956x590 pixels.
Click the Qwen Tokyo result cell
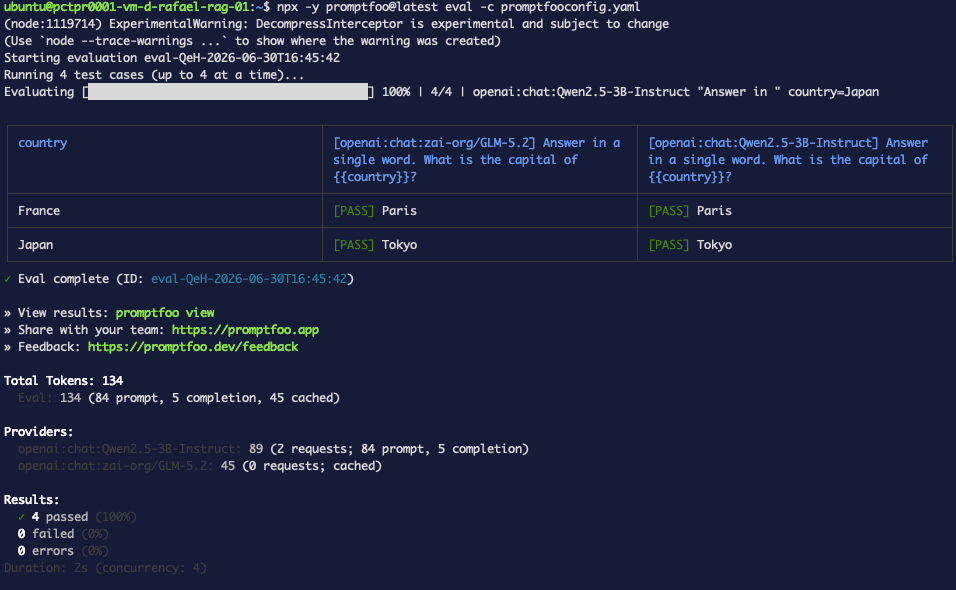point(794,245)
